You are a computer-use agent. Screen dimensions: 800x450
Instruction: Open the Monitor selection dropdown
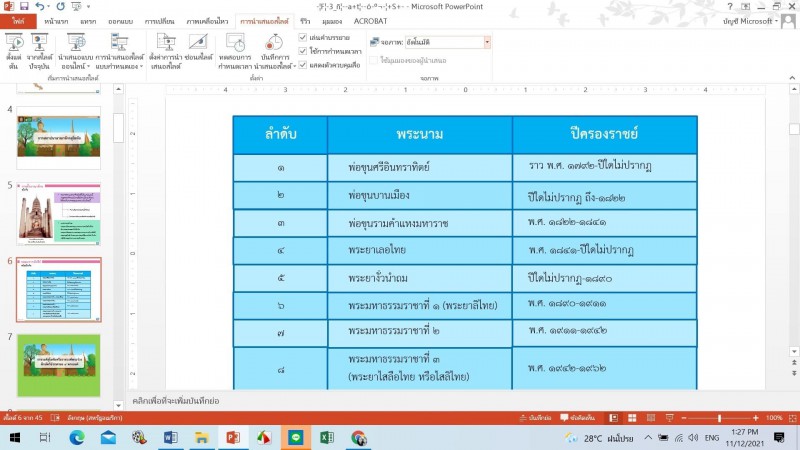tap(487, 42)
